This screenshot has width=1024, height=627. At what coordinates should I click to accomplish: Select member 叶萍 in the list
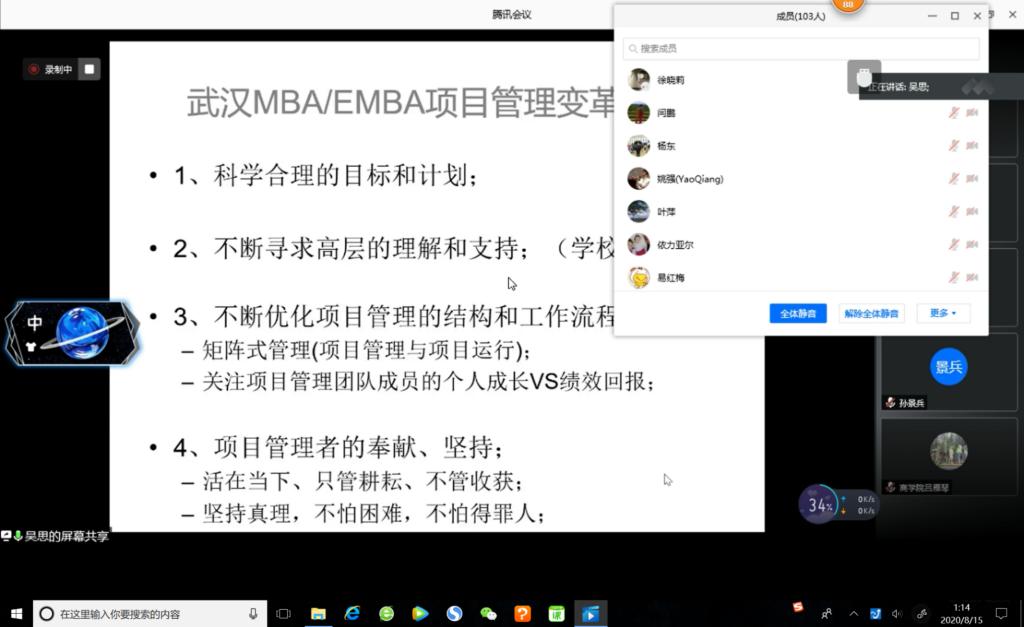tap(801, 212)
